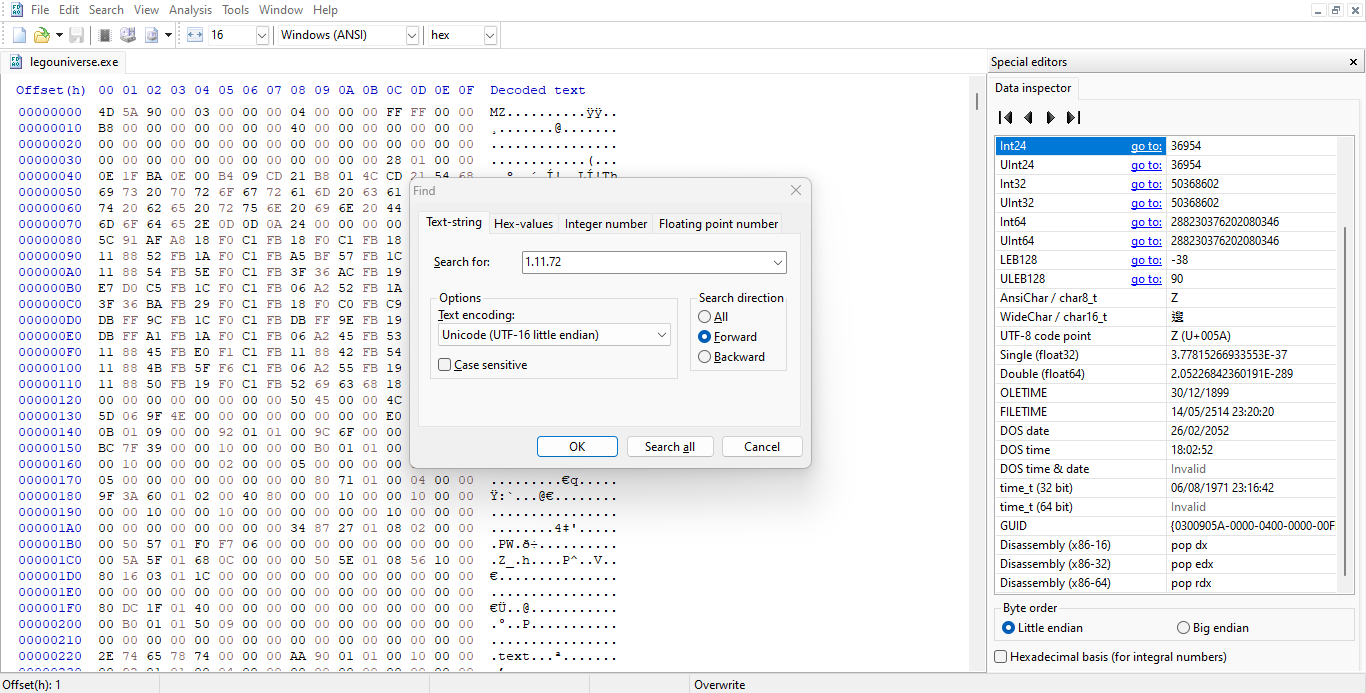
Task: Go to next byte in Data inspector
Action: [1050, 117]
